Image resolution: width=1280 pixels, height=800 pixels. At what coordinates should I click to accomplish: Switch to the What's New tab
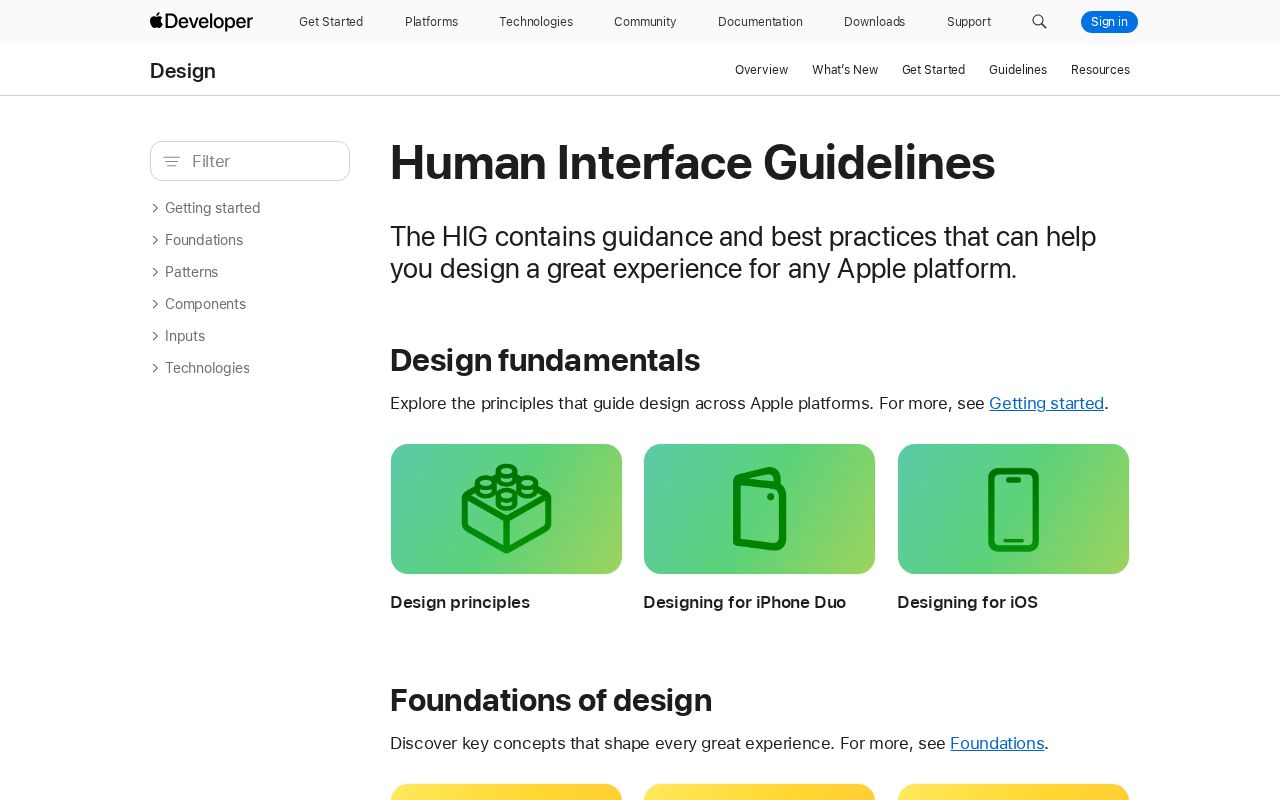[x=845, y=70]
